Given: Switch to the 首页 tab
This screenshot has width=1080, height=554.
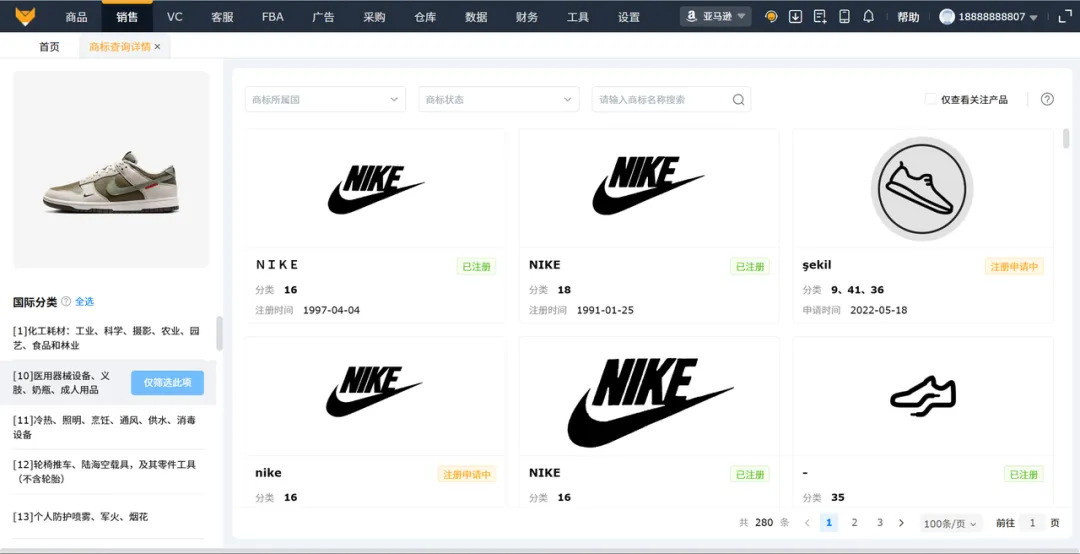Looking at the screenshot, I should pyautogui.click(x=49, y=47).
